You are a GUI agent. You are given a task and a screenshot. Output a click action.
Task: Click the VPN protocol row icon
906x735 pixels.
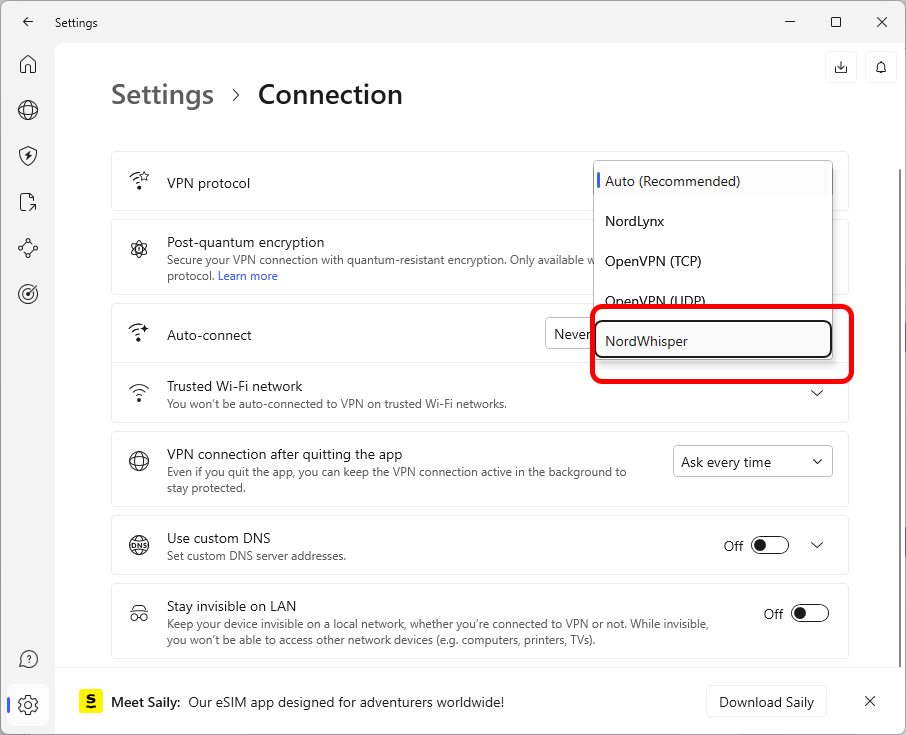click(139, 180)
